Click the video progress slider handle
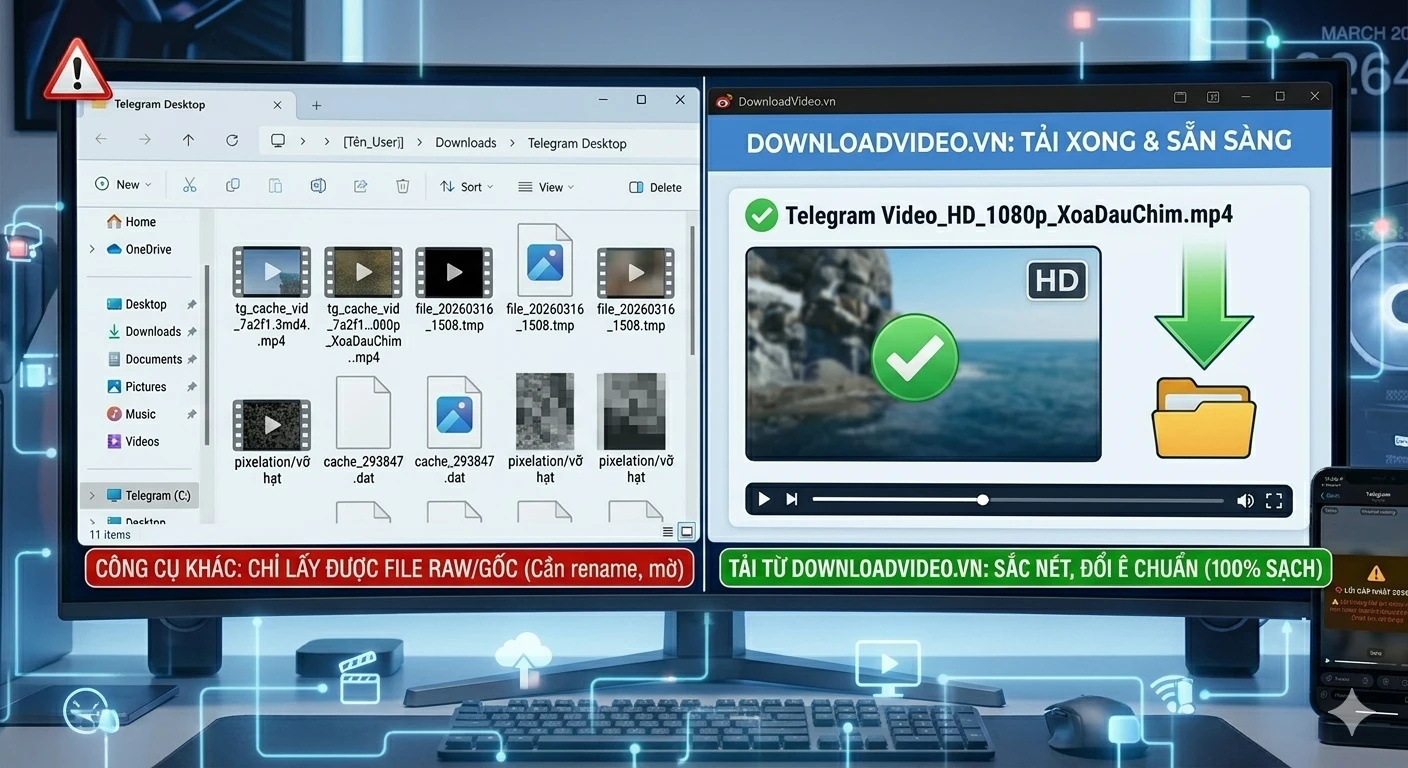Screen dimensions: 1408x768 point(983,500)
